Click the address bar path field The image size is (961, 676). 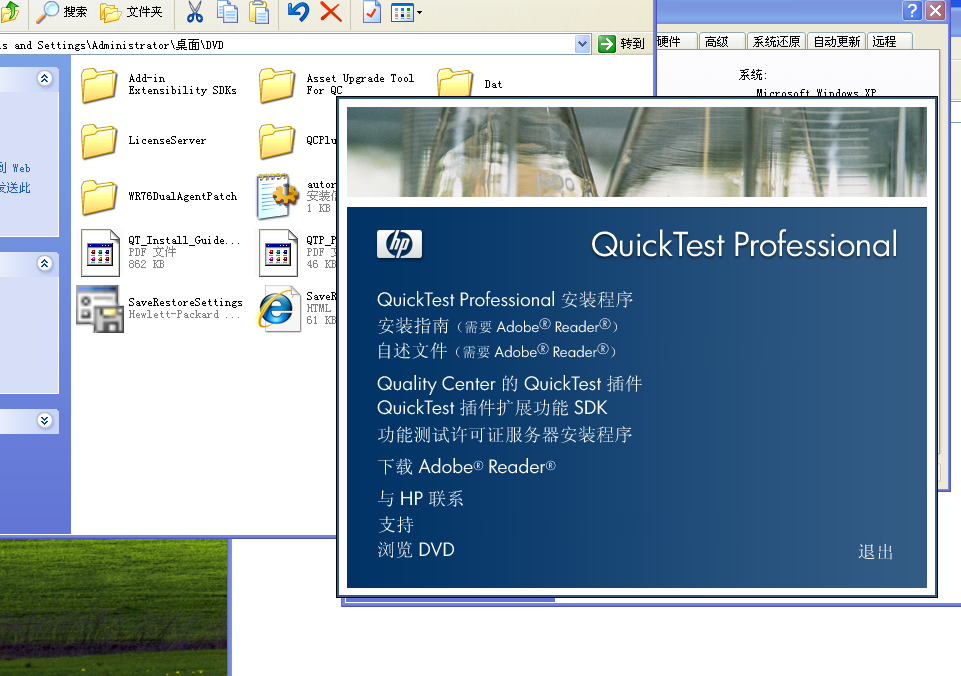pos(287,44)
